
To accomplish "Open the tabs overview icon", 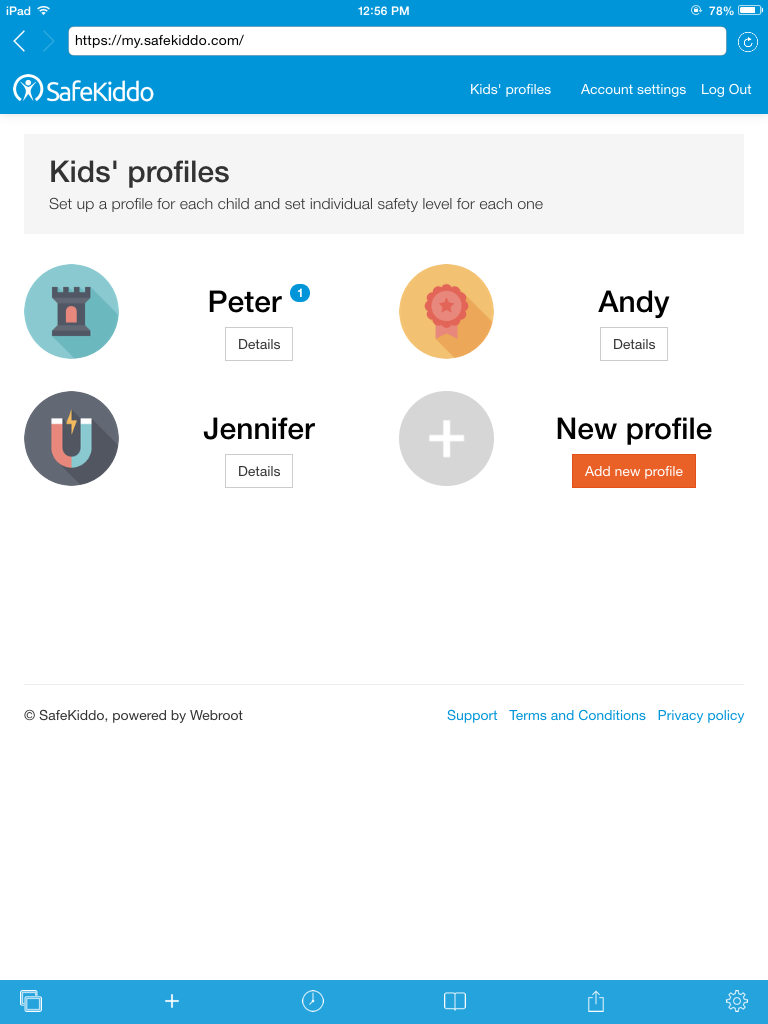I will point(31,1000).
